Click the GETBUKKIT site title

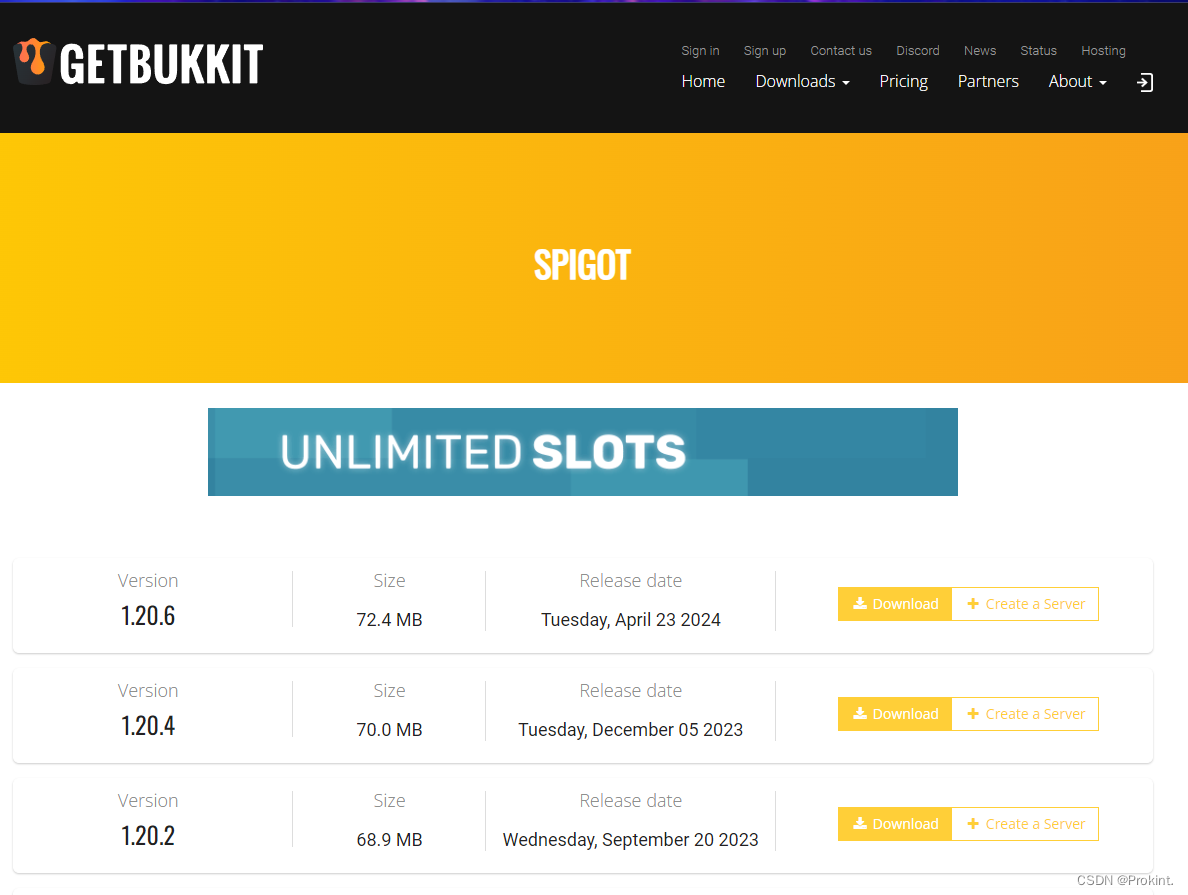tap(161, 63)
